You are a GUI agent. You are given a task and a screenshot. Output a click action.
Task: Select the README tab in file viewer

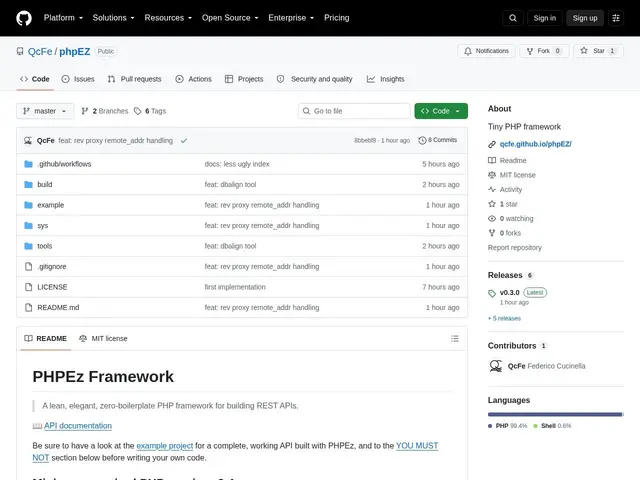tap(46, 339)
